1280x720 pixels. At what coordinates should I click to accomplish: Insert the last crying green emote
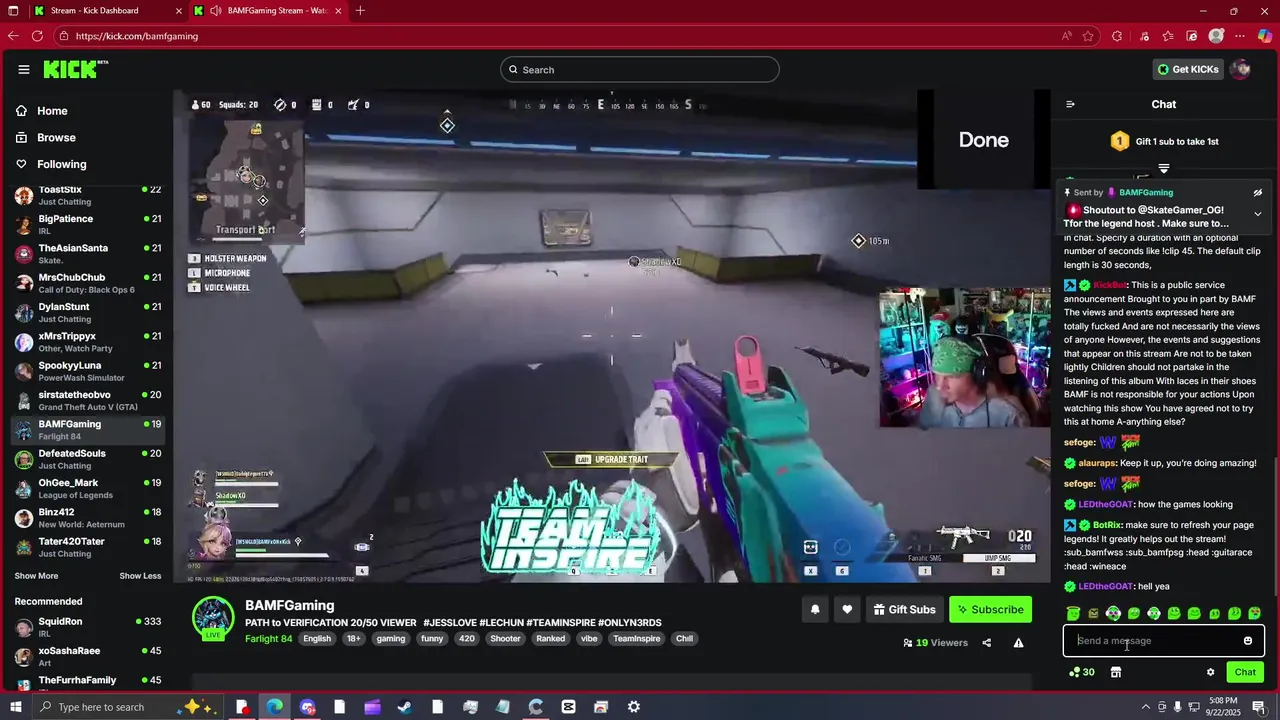(1254, 613)
